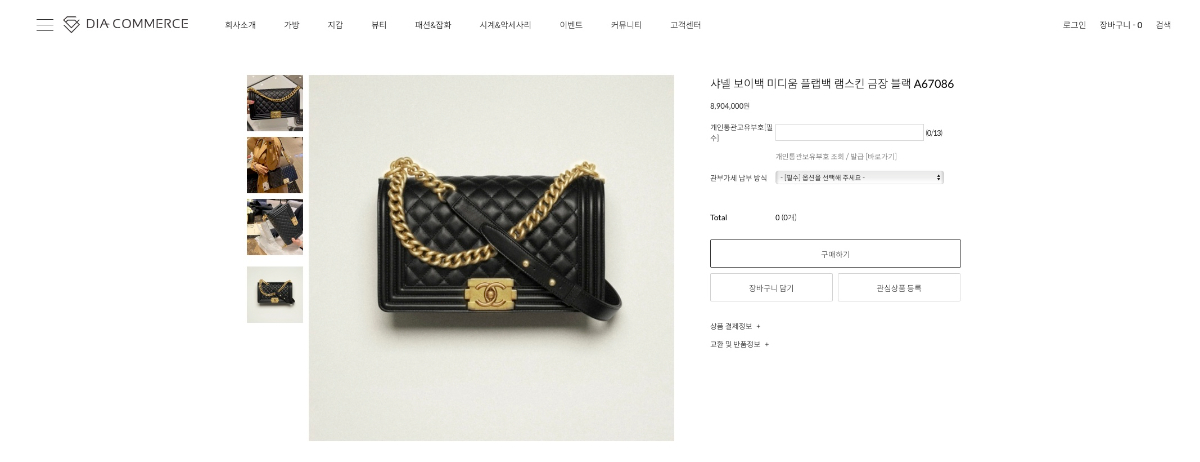Click the 장바구니 담기 button
Screen dimensions: 1200x462
click(771, 287)
